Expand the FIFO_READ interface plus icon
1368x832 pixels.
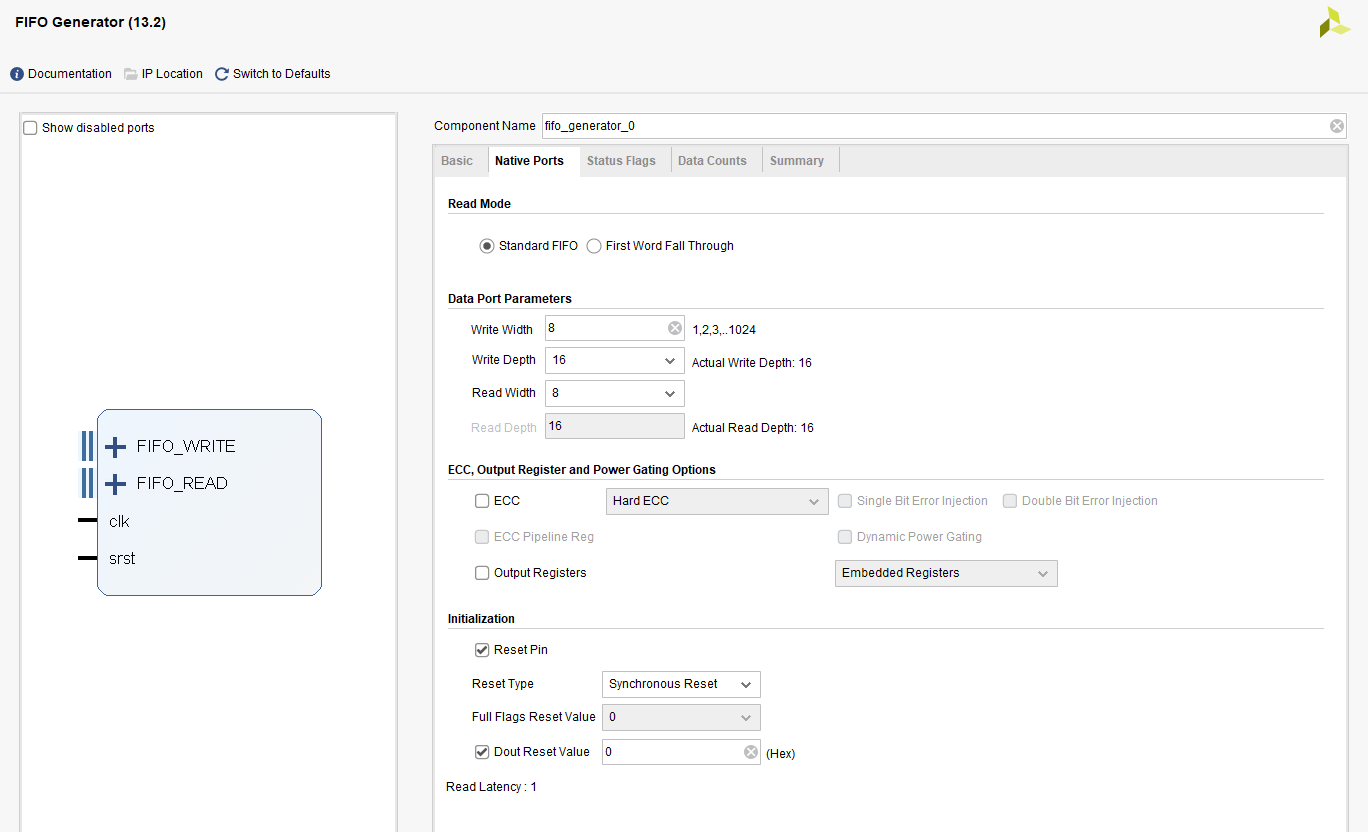pyautogui.click(x=116, y=484)
